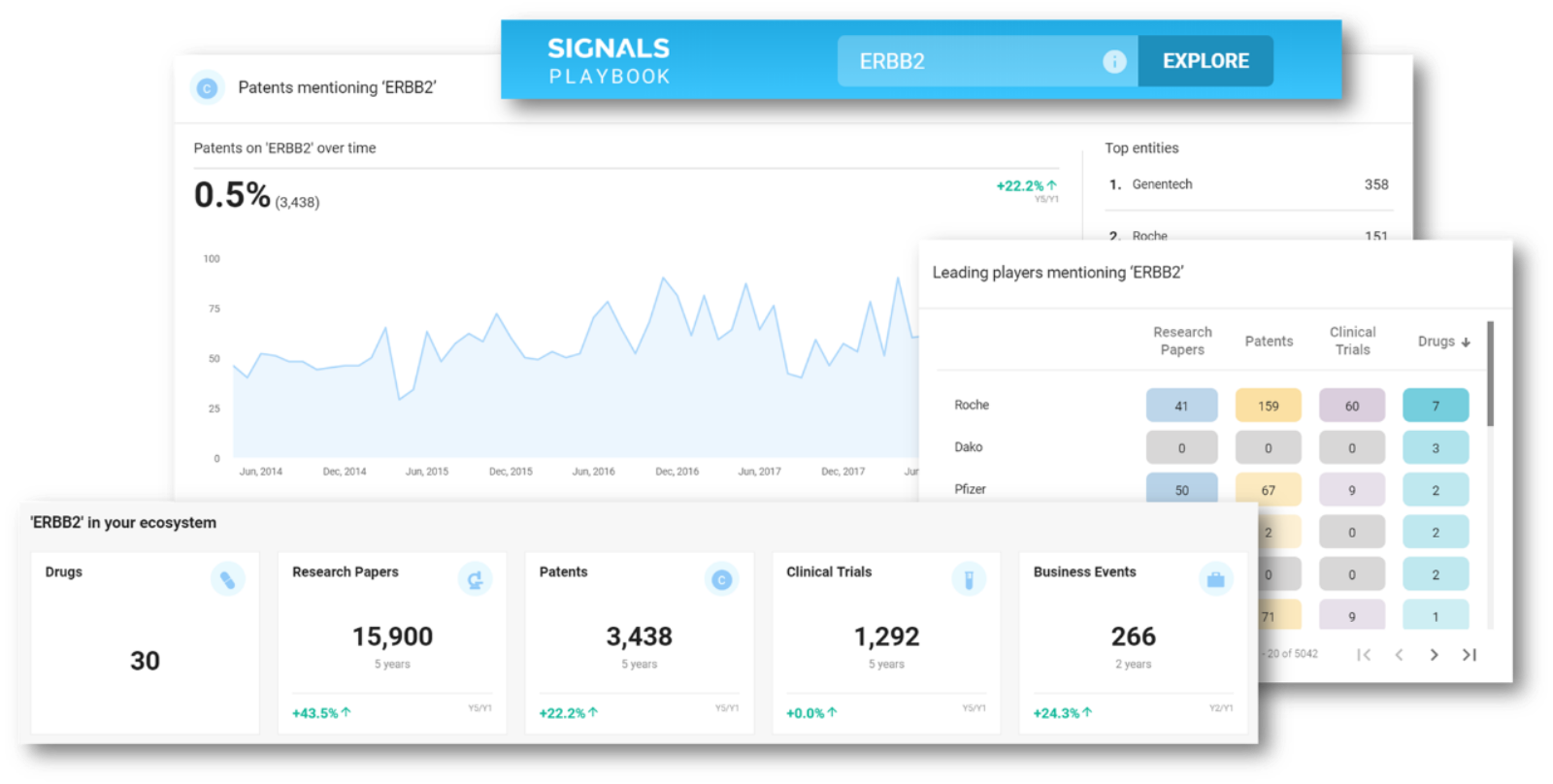Sort table by Drugs column
Screen dimensions: 1553x784
pos(1443,342)
